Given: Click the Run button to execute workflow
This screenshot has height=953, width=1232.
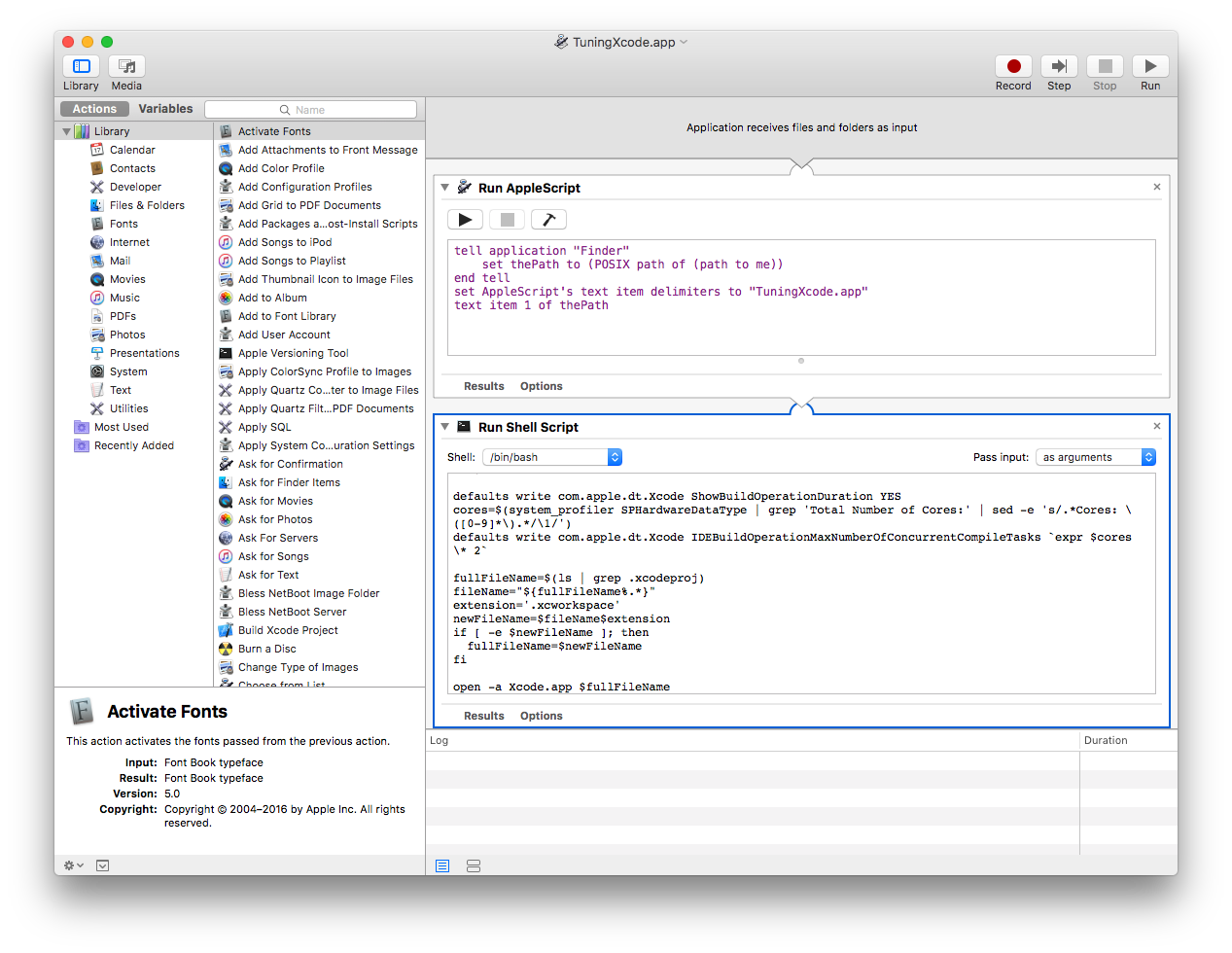Looking at the screenshot, I should (1150, 66).
